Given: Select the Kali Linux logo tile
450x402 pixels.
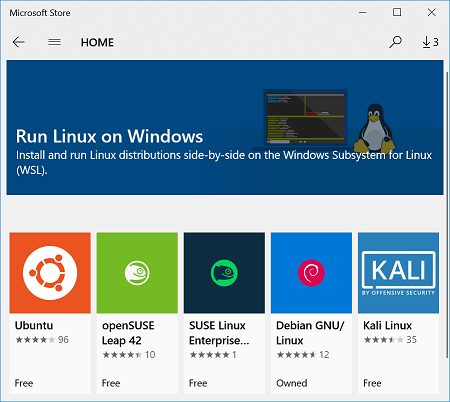Looking at the screenshot, I should point(398,273).
